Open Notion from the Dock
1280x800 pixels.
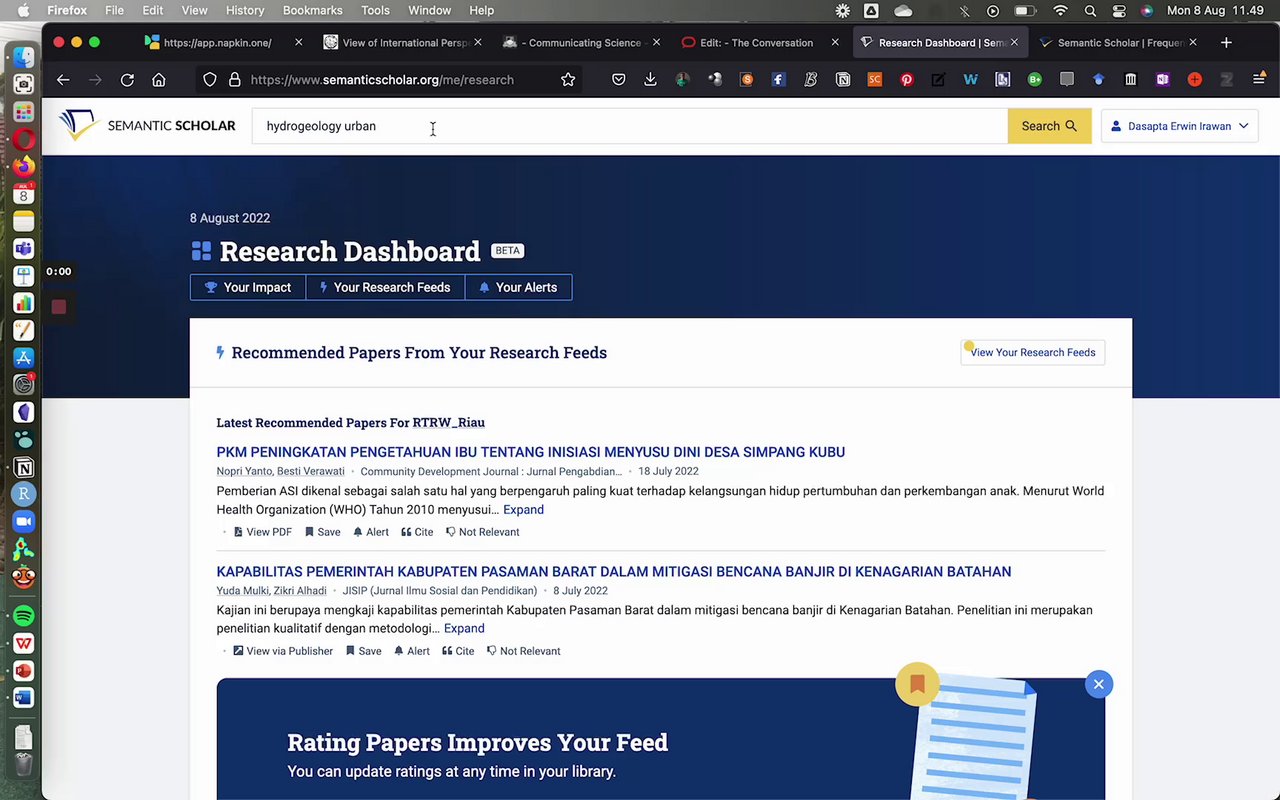[24, 467]
